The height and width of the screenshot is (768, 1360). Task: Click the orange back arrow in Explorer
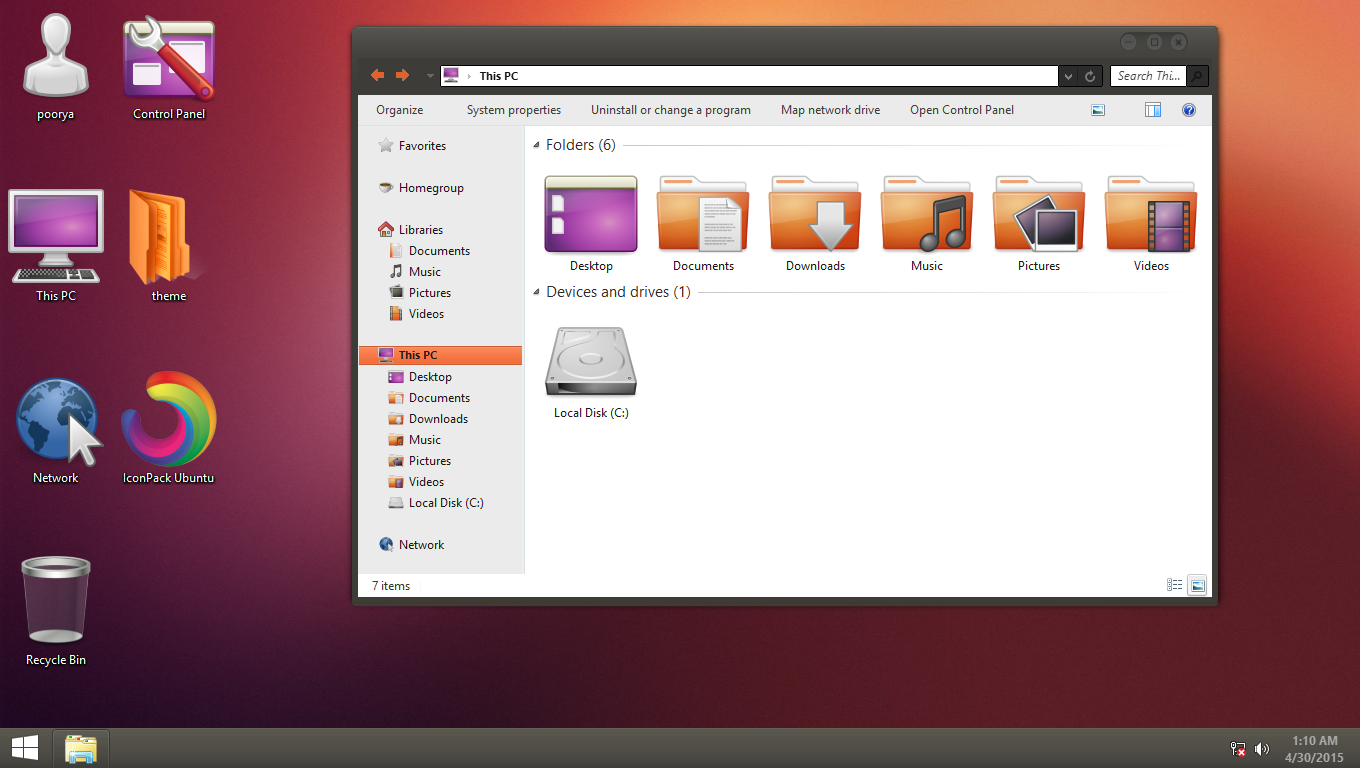(x=377, y=76)
